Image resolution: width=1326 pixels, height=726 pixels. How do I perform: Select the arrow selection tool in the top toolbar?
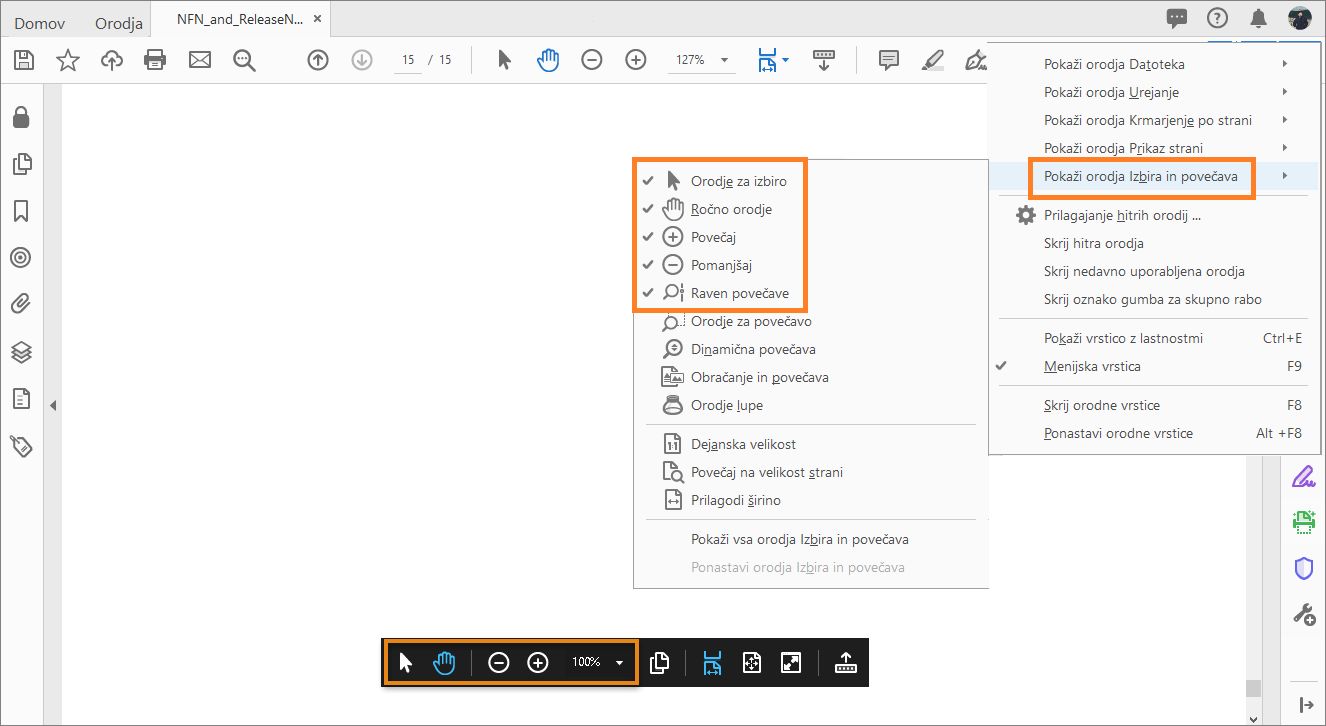[x=505, y=60]
